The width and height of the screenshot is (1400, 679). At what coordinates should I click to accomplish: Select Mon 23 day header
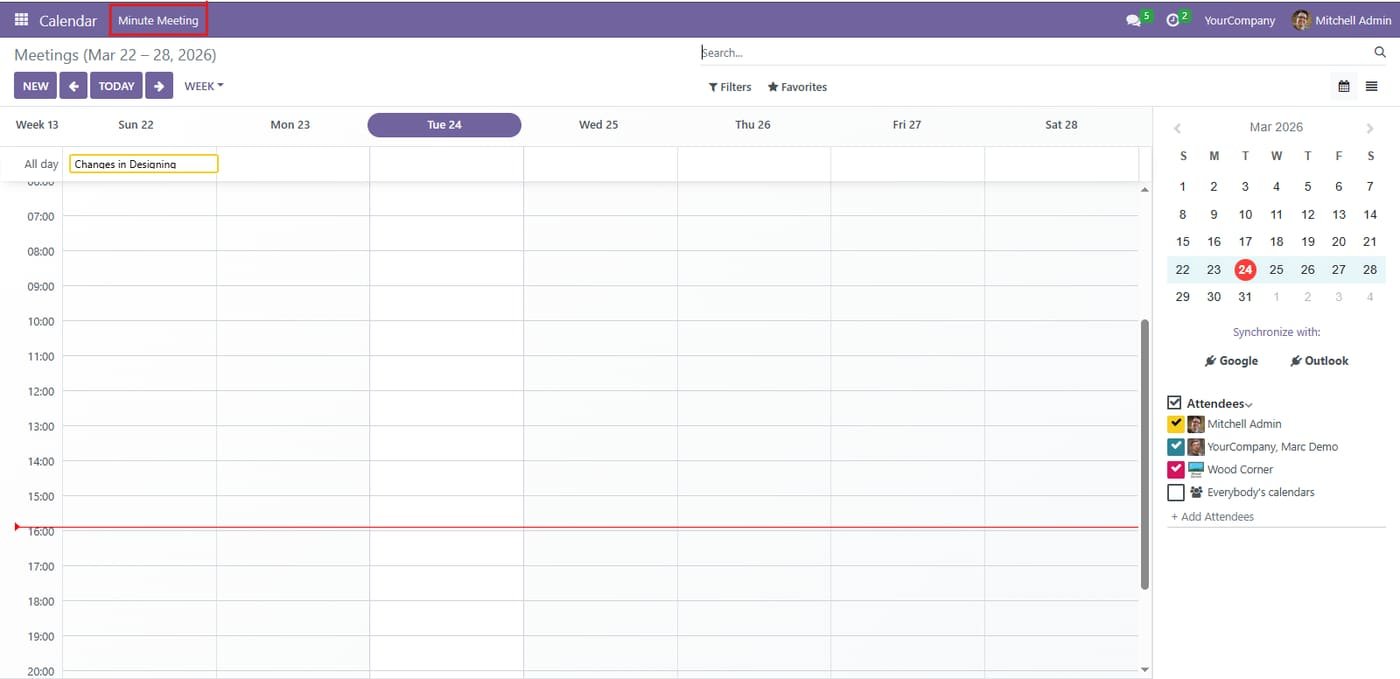point(290,125)
